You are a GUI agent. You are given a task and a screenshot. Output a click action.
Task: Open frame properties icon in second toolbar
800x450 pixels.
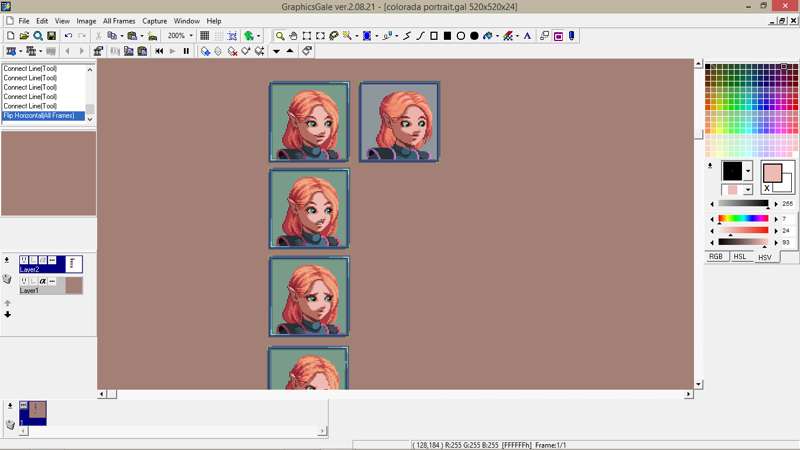tap(98, 51)
